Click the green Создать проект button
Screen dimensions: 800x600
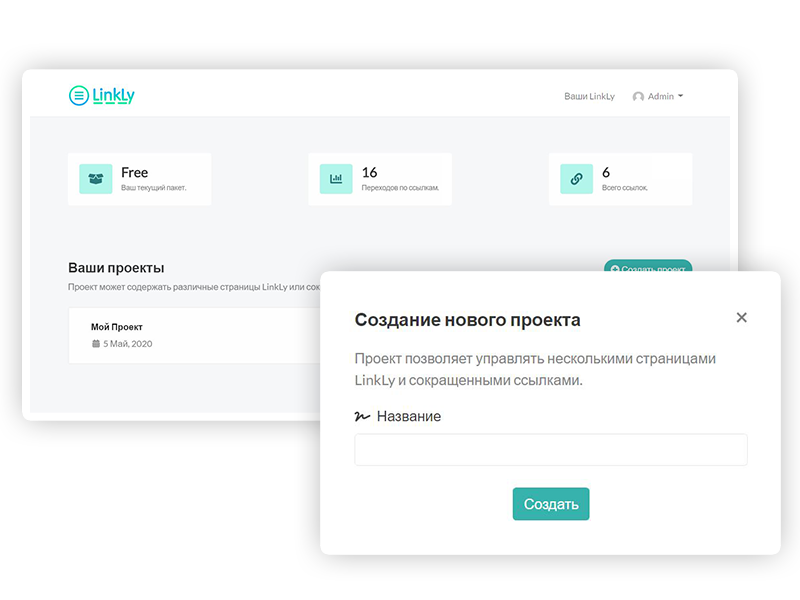[653, 267]
